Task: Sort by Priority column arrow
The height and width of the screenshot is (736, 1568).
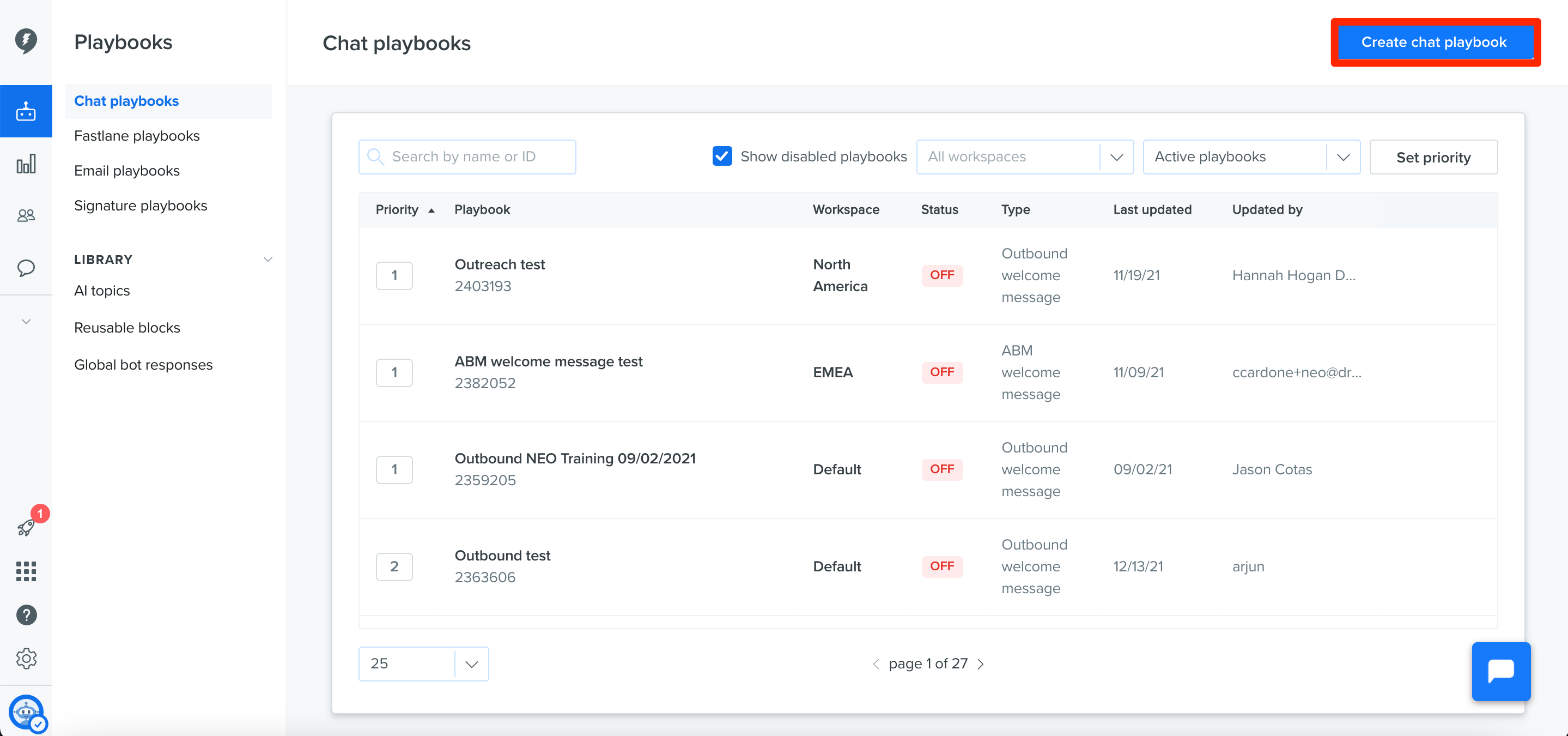Action: pos(431,210)
